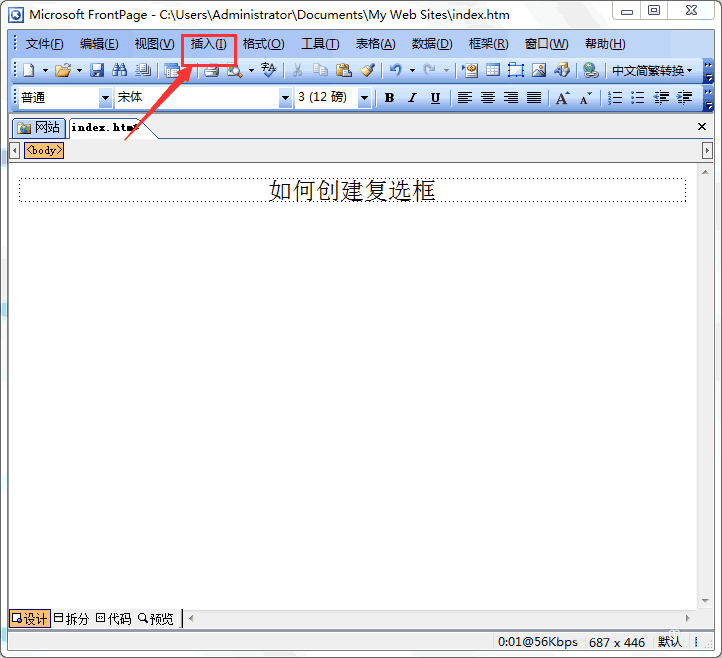This screenshot has width=722, height=658.
Task: Click the Insert Hyperlink globe icon
Action: 590,70
